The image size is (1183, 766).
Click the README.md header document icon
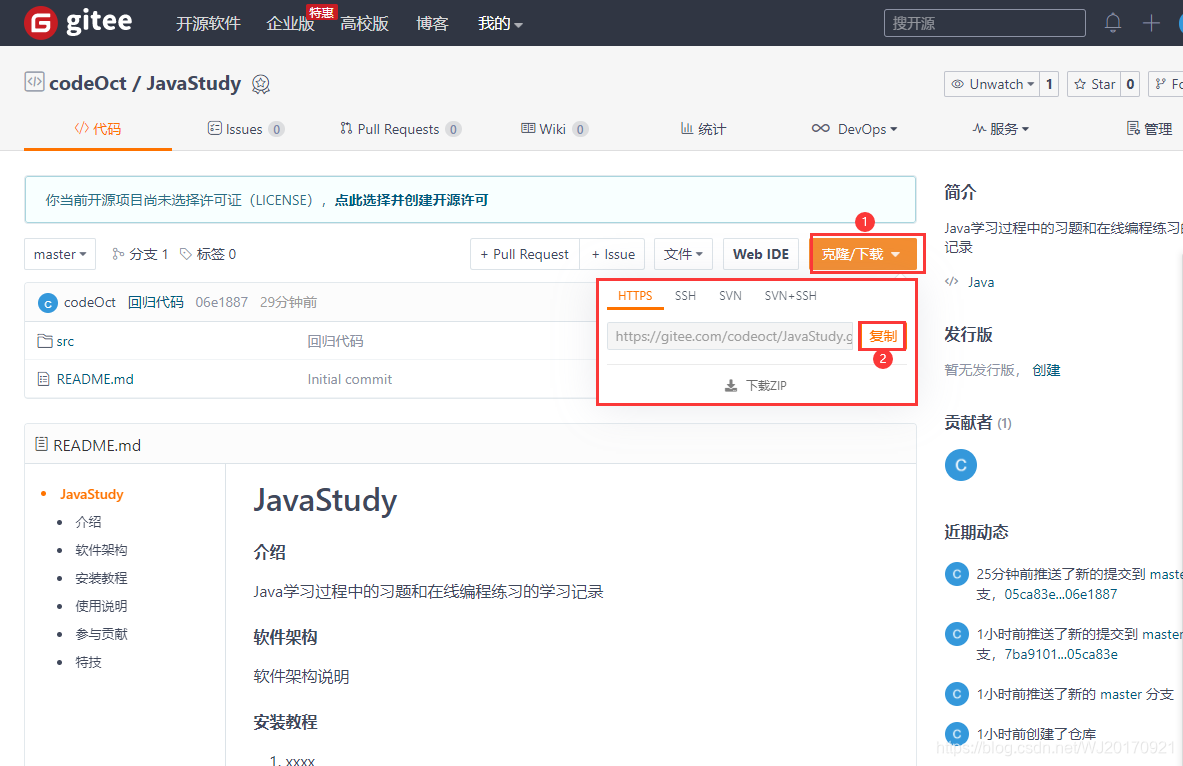[x=41, y=445]
